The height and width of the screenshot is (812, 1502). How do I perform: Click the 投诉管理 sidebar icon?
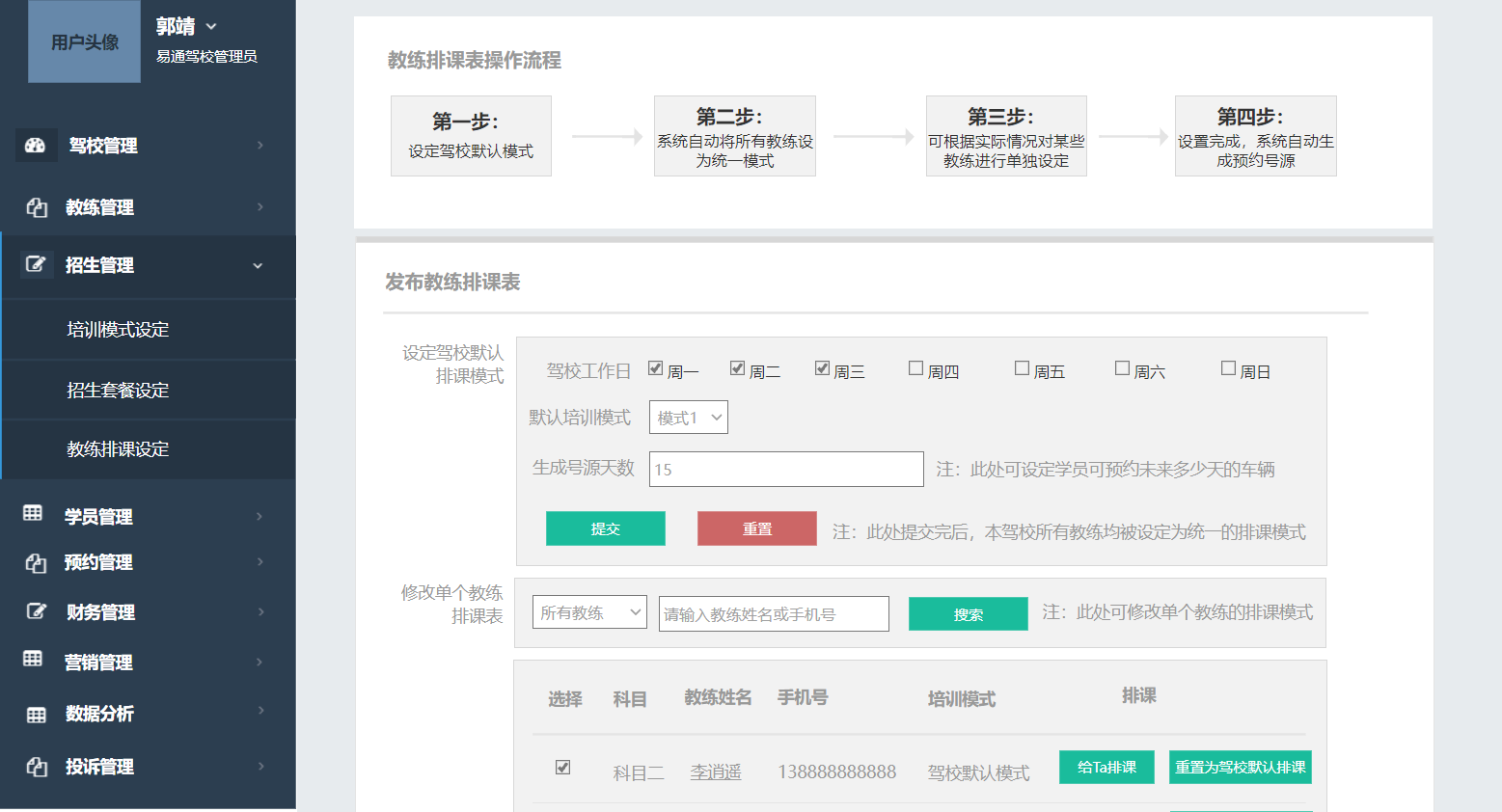click(37, 767)
